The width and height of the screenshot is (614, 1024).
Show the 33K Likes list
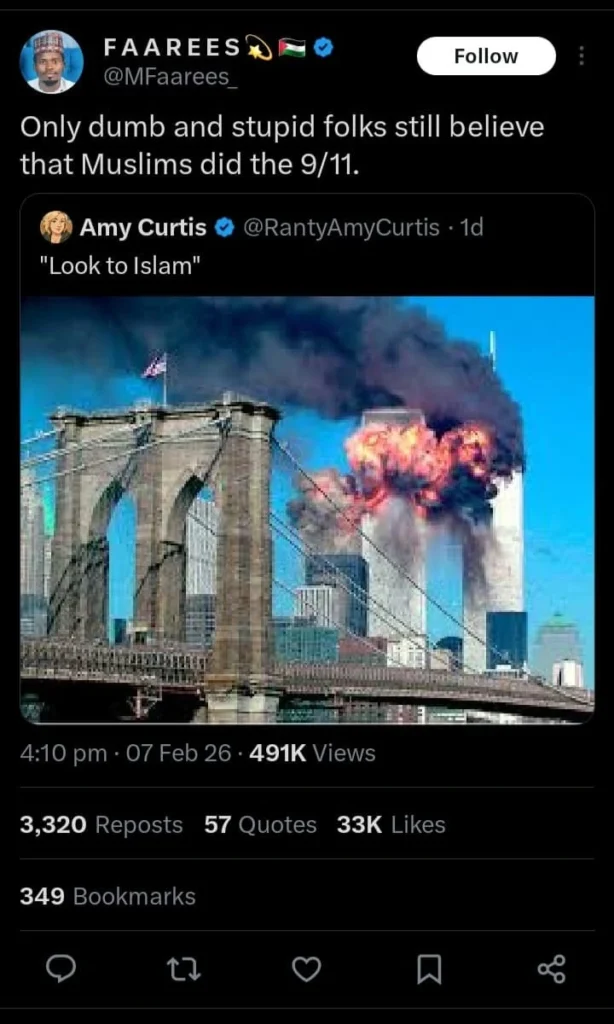tap(391, 825)
